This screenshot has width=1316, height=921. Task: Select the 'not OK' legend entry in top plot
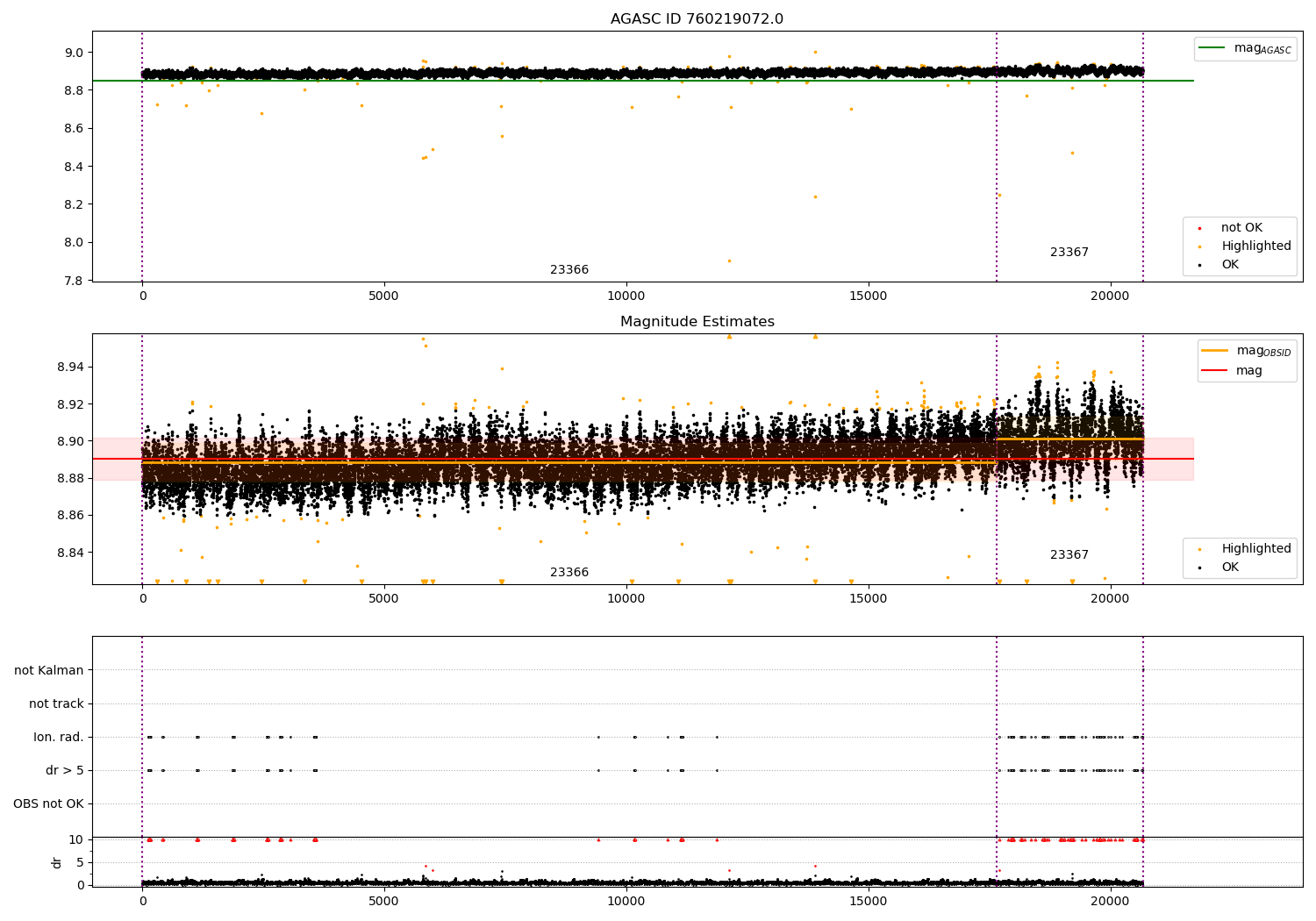(x=1241, y=228)
